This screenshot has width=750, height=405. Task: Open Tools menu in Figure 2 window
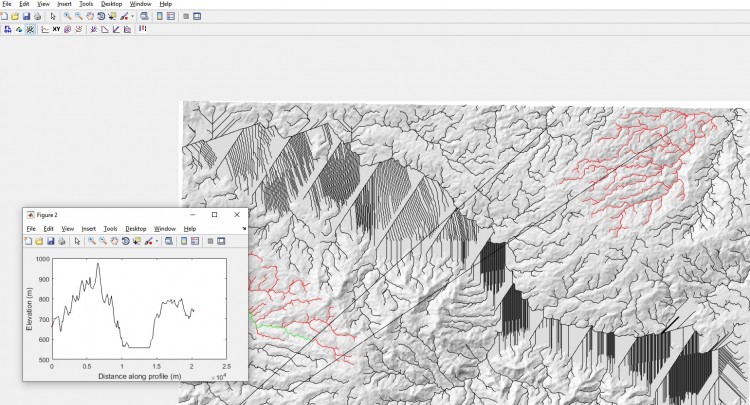(110, 229)
